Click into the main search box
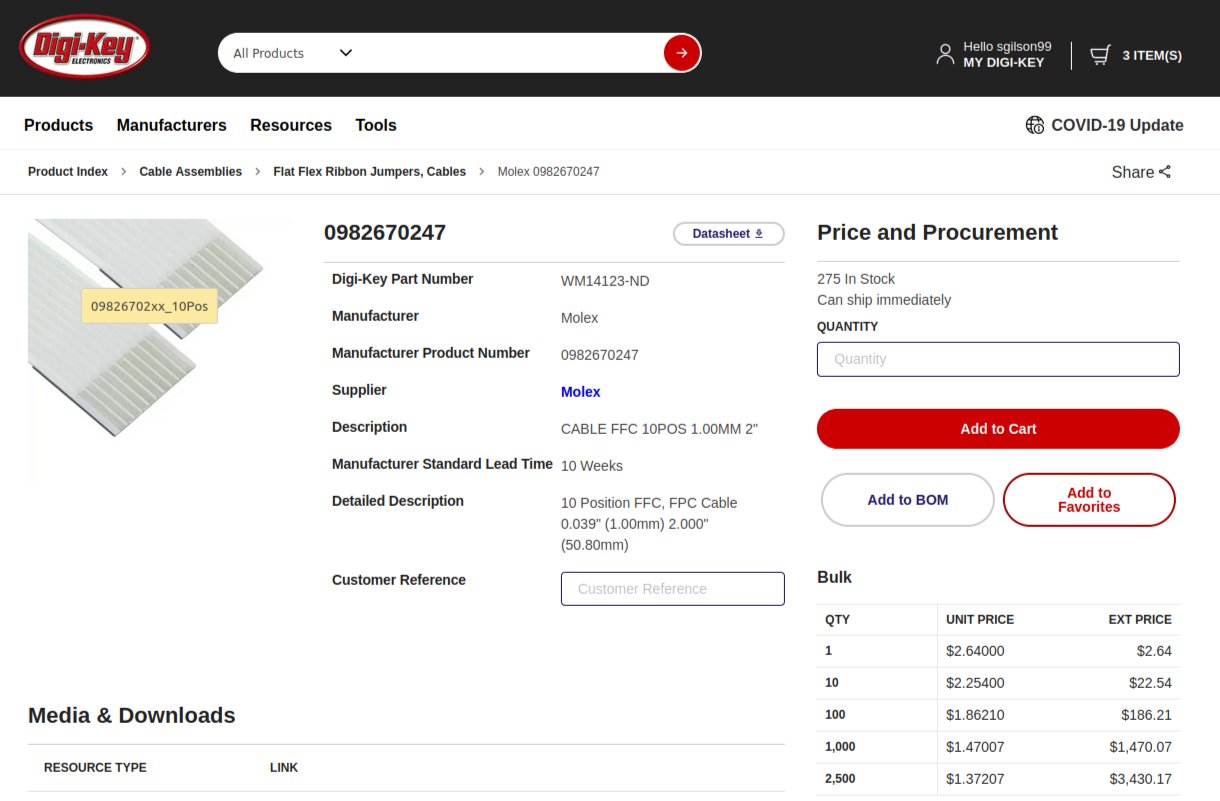Viewport: 1220px width, 801px height. pos(510,53)
